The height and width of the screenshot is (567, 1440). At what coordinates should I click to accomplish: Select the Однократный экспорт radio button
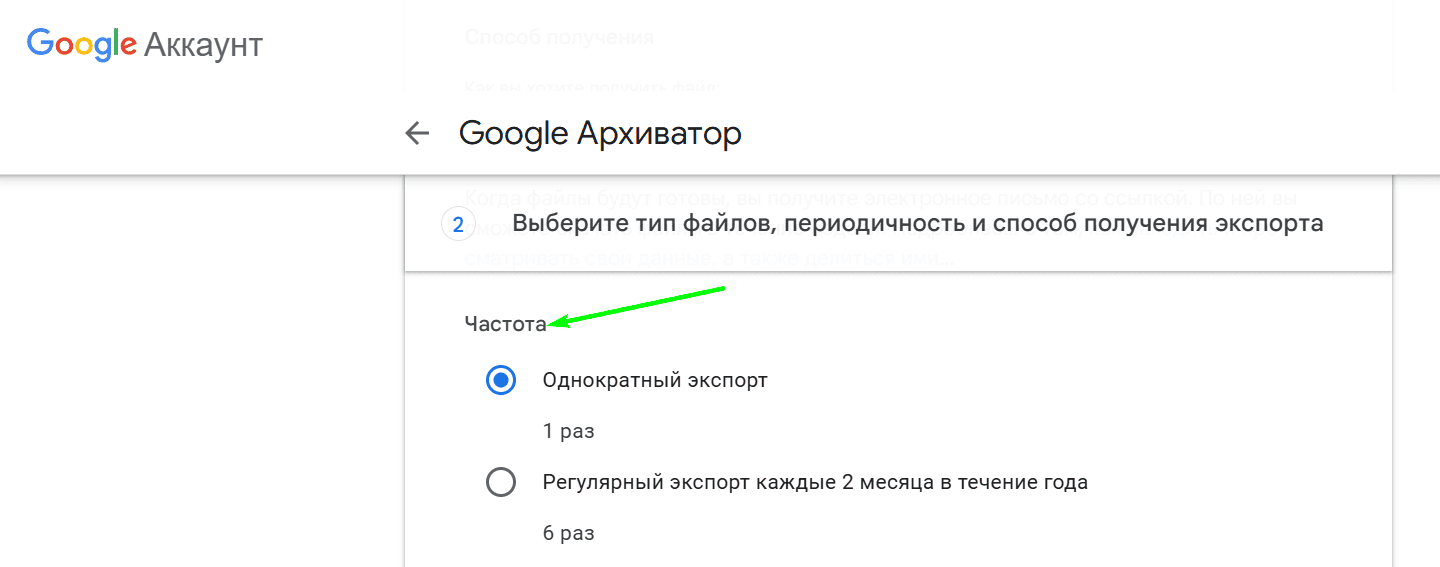coord(501,380)
